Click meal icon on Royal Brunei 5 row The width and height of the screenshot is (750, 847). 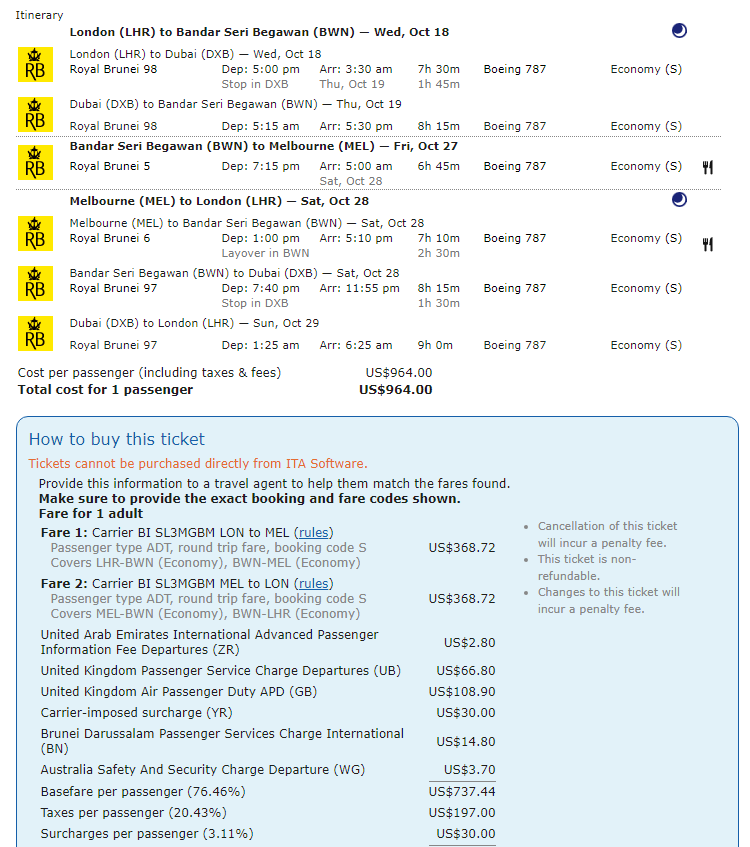(708, 167)
